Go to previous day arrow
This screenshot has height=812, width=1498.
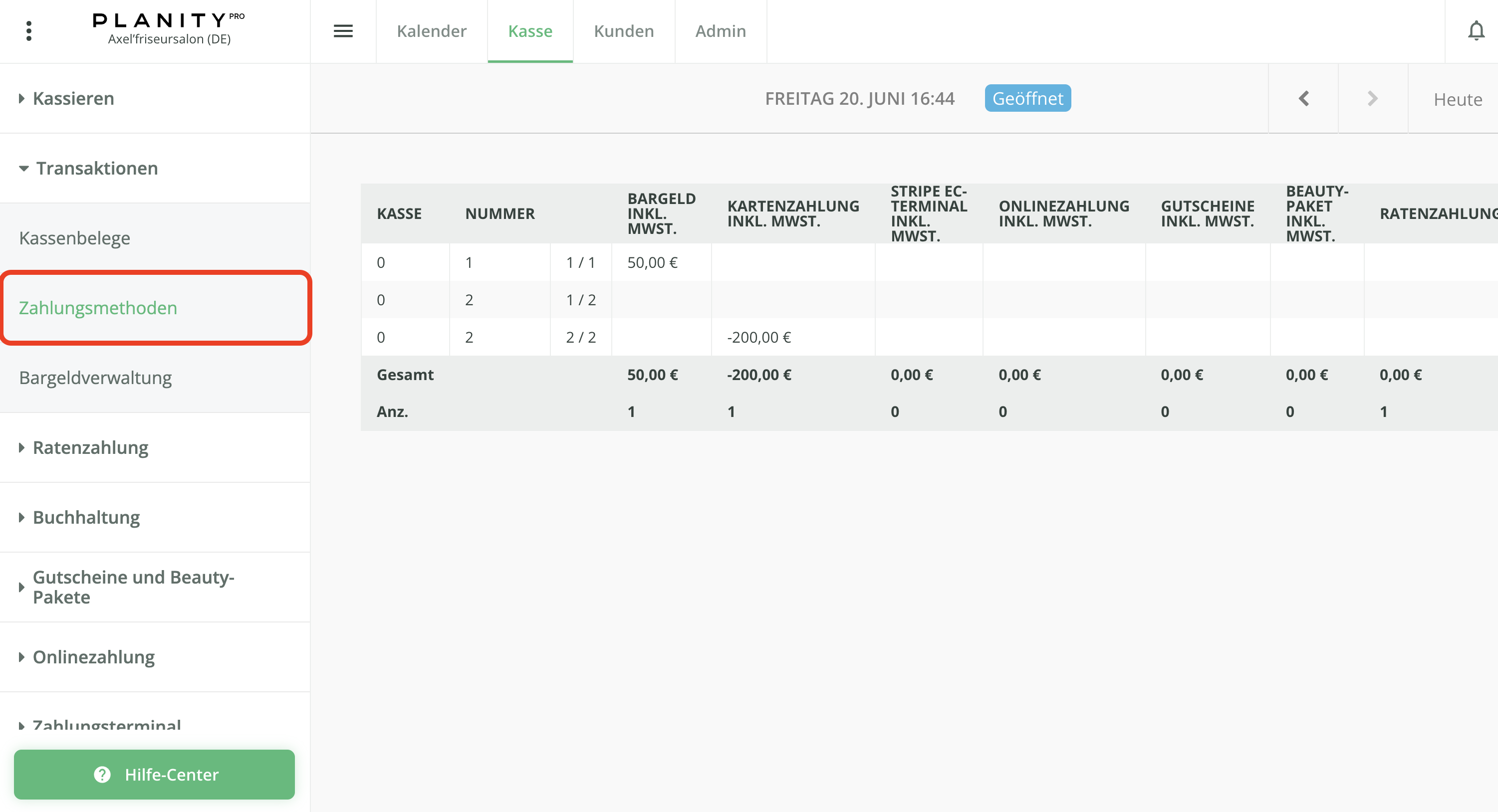1303,98
